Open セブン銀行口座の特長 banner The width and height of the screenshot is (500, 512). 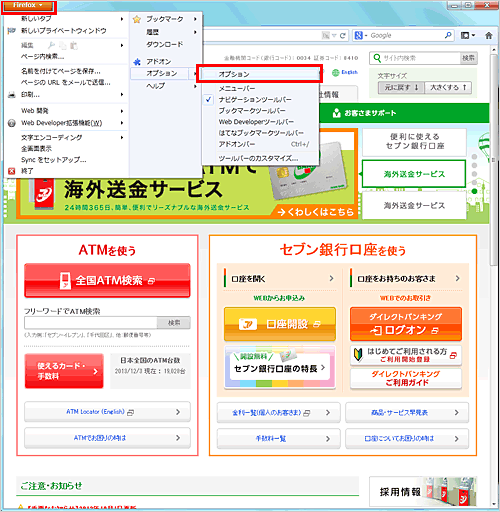[280, 368]
